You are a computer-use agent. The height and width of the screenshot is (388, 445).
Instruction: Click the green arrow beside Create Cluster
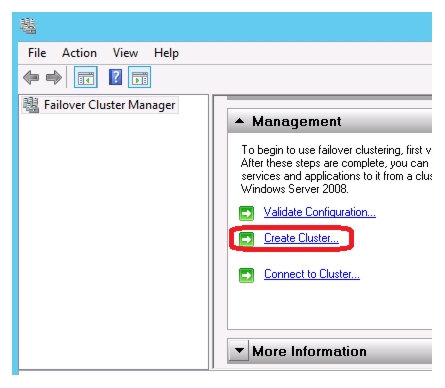(x=246, y=239)
